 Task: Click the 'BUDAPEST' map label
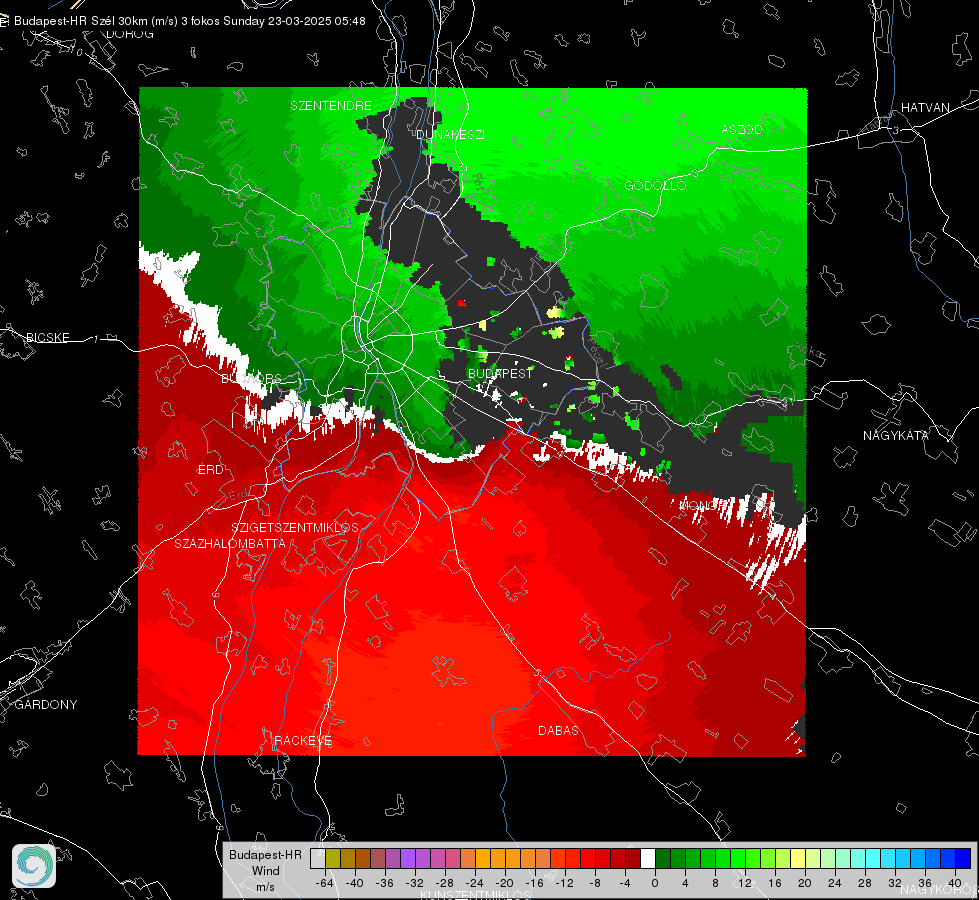click(500, 373)
